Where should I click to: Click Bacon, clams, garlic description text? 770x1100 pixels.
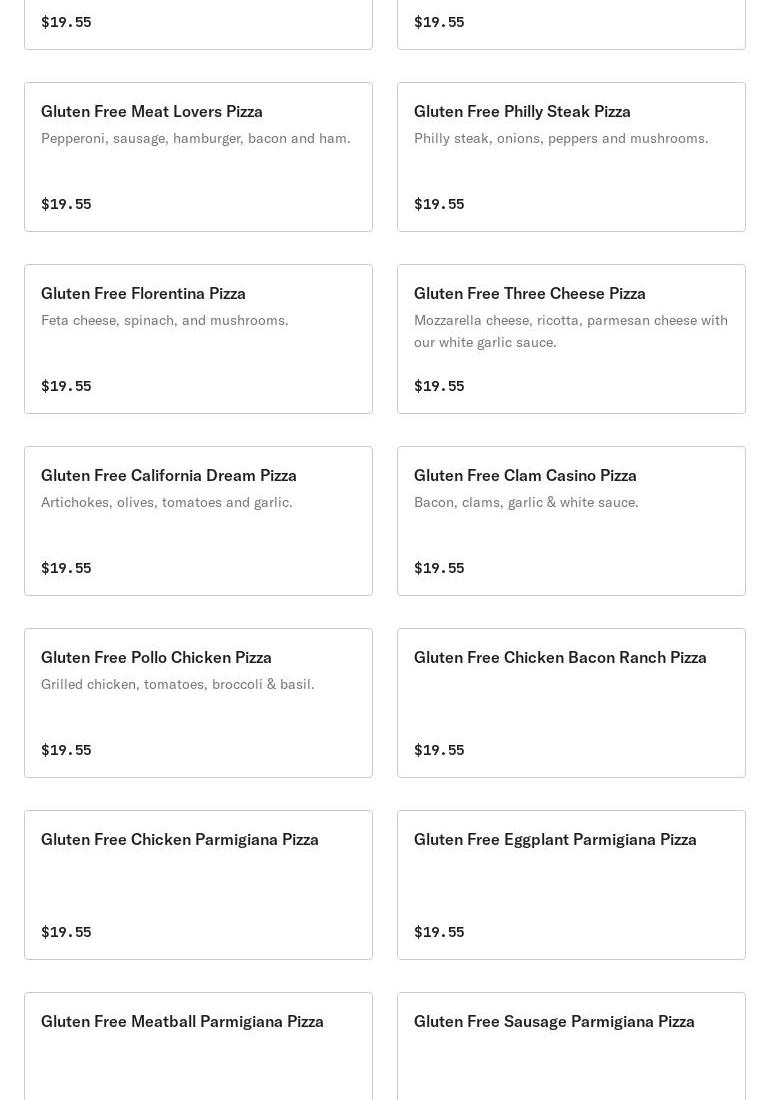pyautogui.click(x=526, y=502)
